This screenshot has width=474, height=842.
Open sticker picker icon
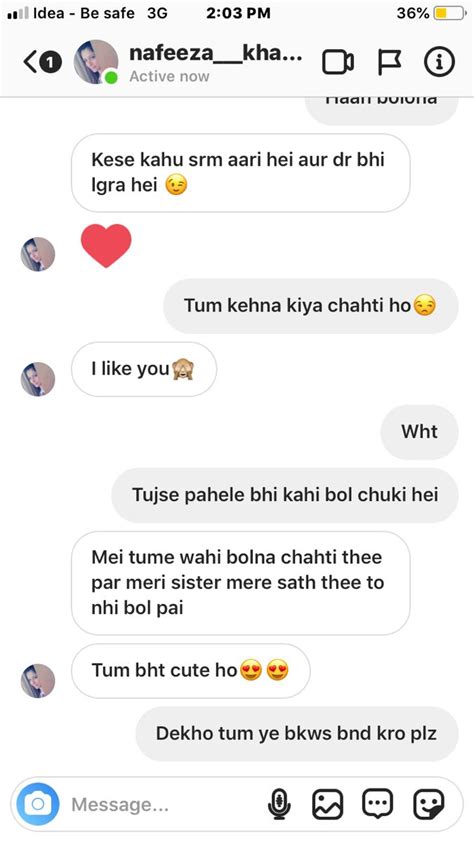(428, 804)
